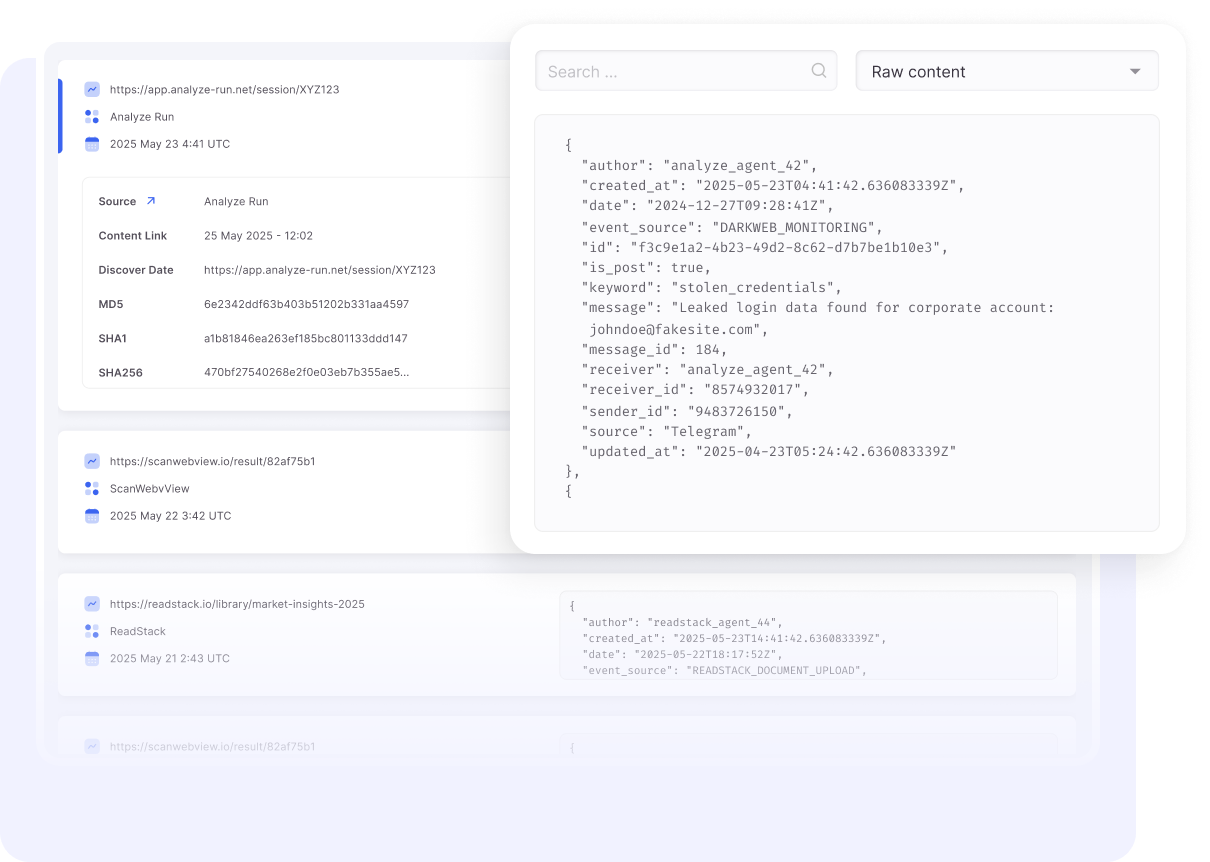The width and height of the screenshot is (1210, 862).
Task: Click calendar icon beside 2025 May 22 3:42 UTC
Action: click(x=92, y=516)
